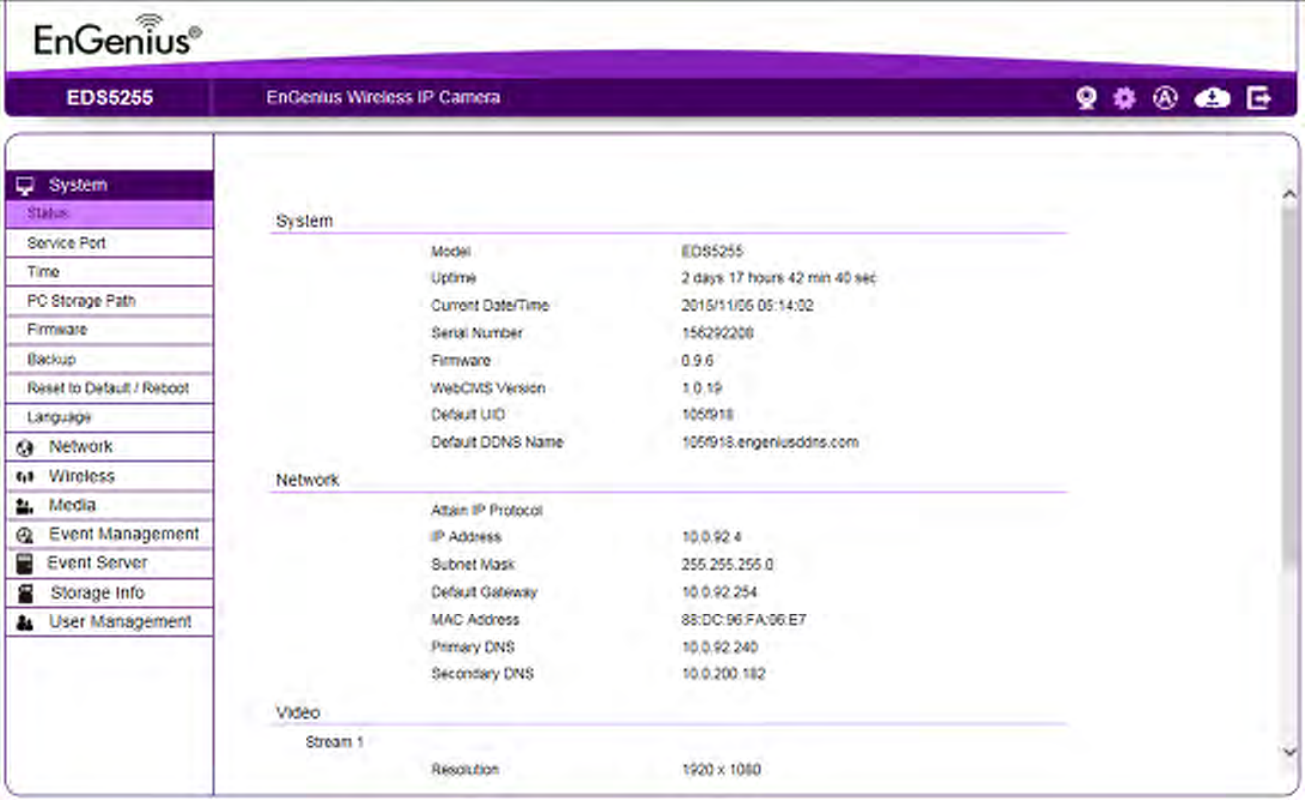Click the System monitor icon in sidebar
Screen dimensions: 1305x800
point(25,186)
